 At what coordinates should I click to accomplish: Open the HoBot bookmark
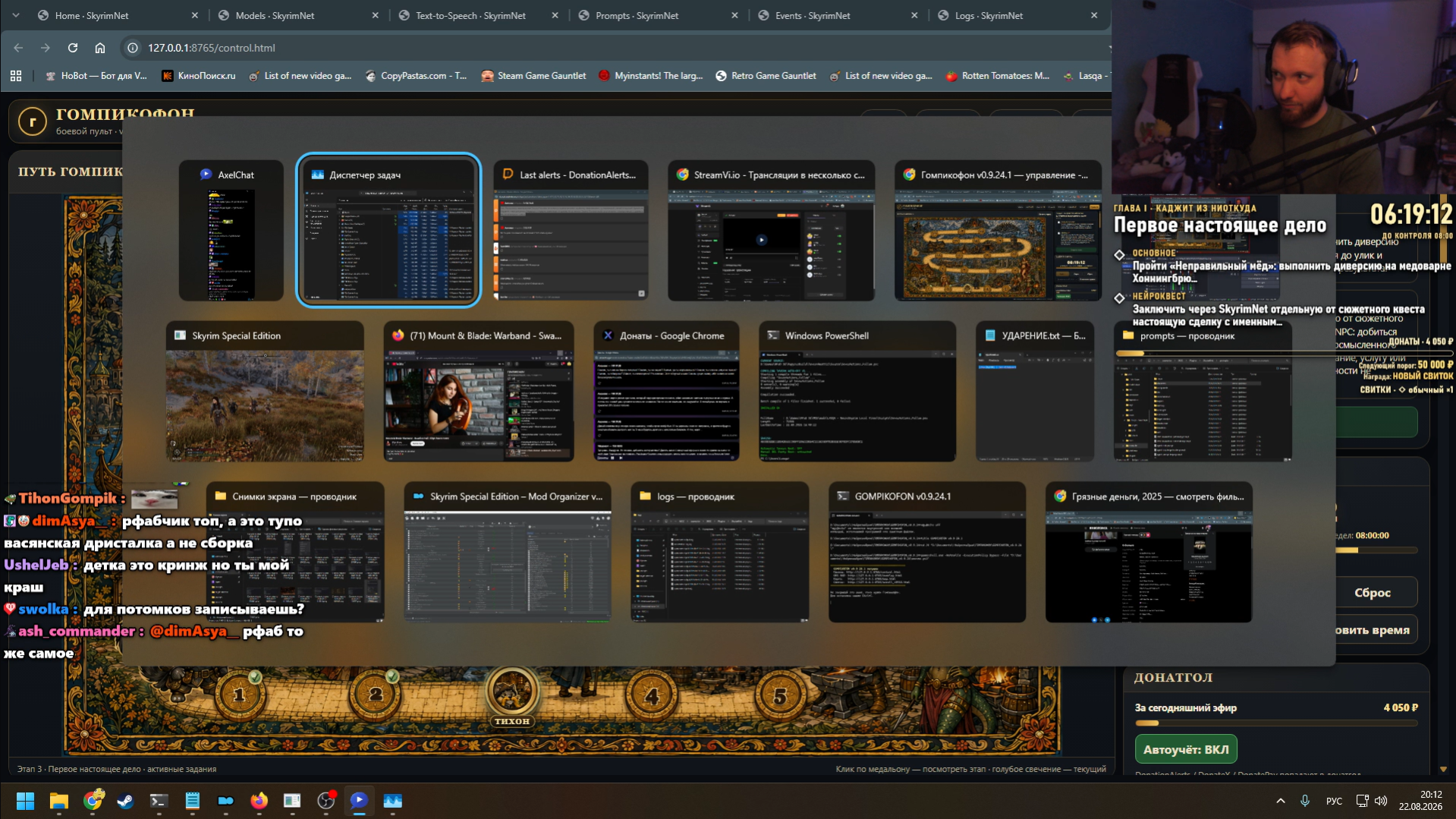96,76
